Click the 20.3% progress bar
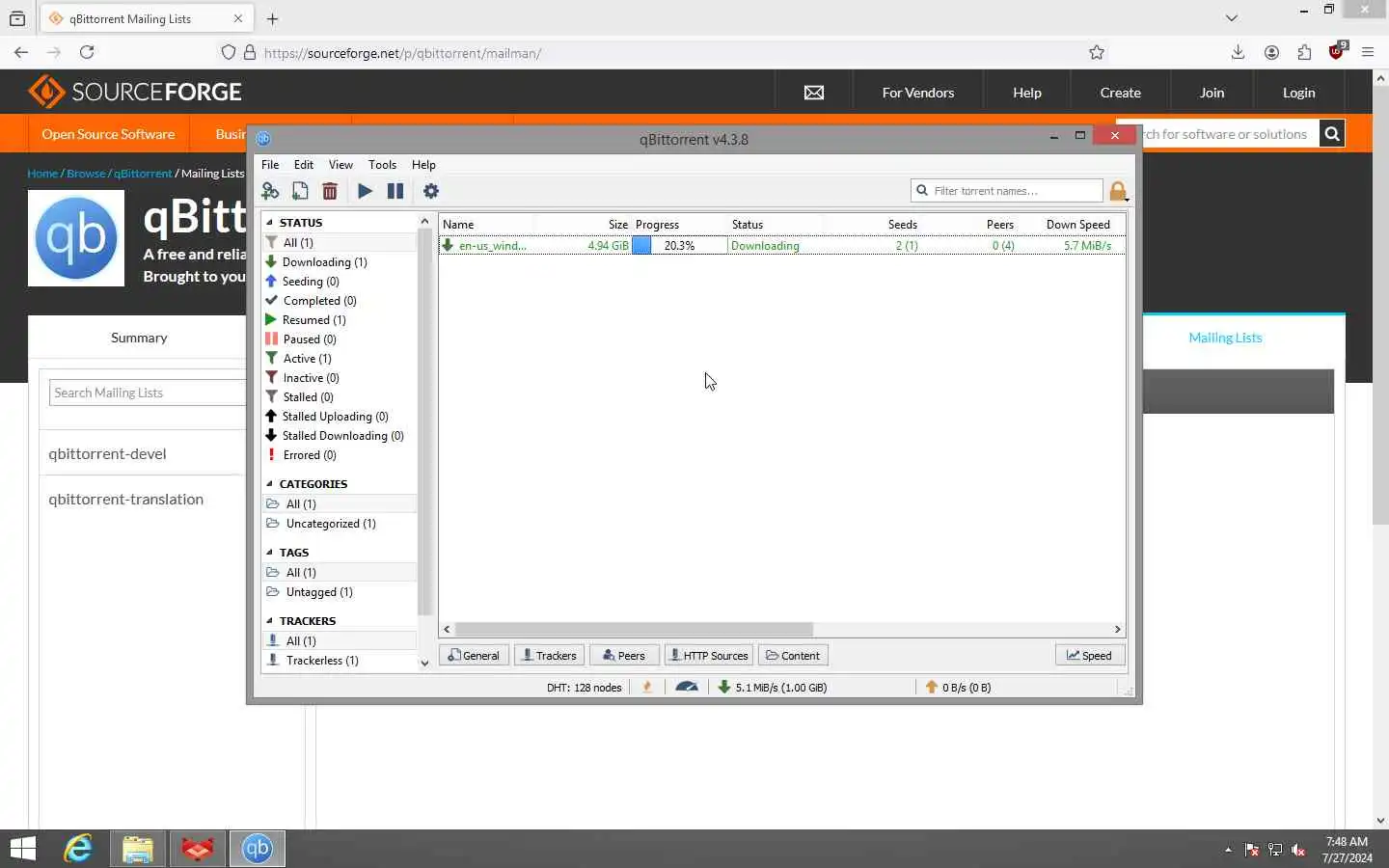The height and width of the screenshot is (868, 1389). (x=679, y=245)
